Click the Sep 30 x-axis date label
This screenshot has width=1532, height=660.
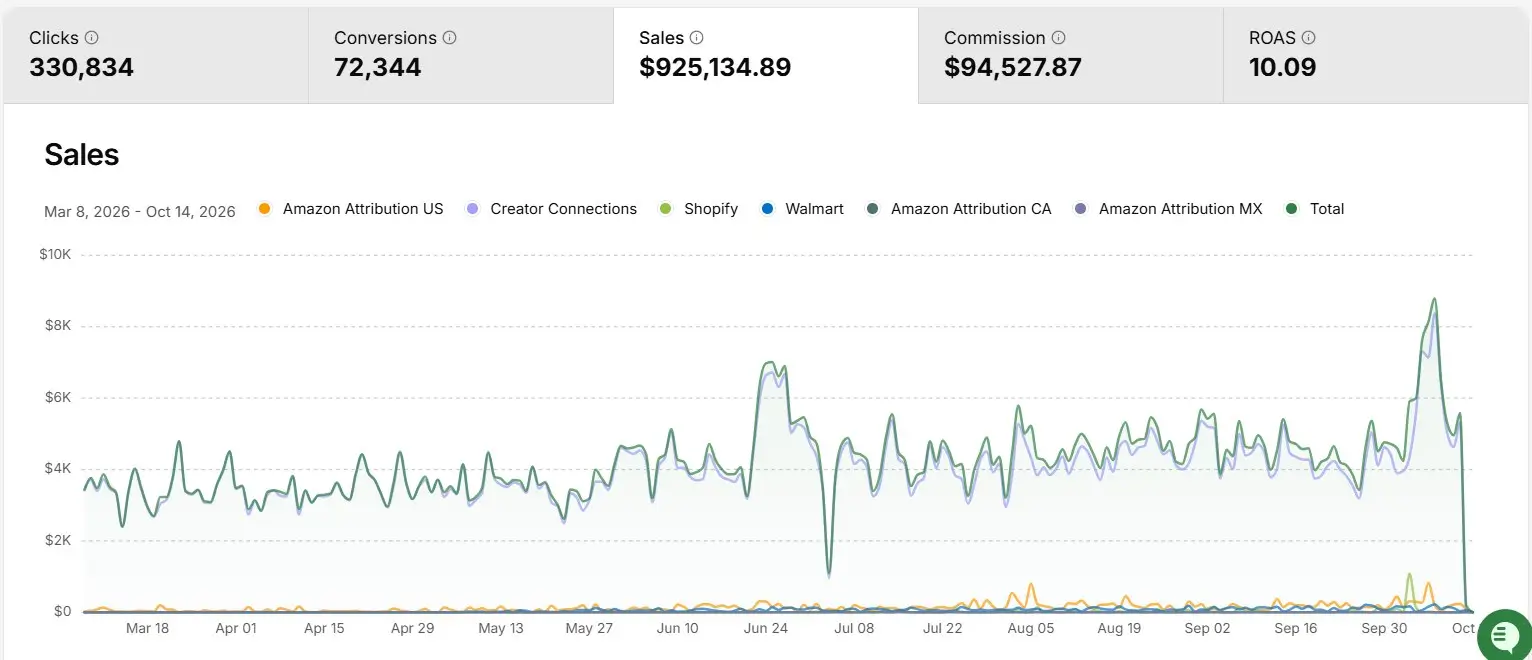tap(1384, 628)
